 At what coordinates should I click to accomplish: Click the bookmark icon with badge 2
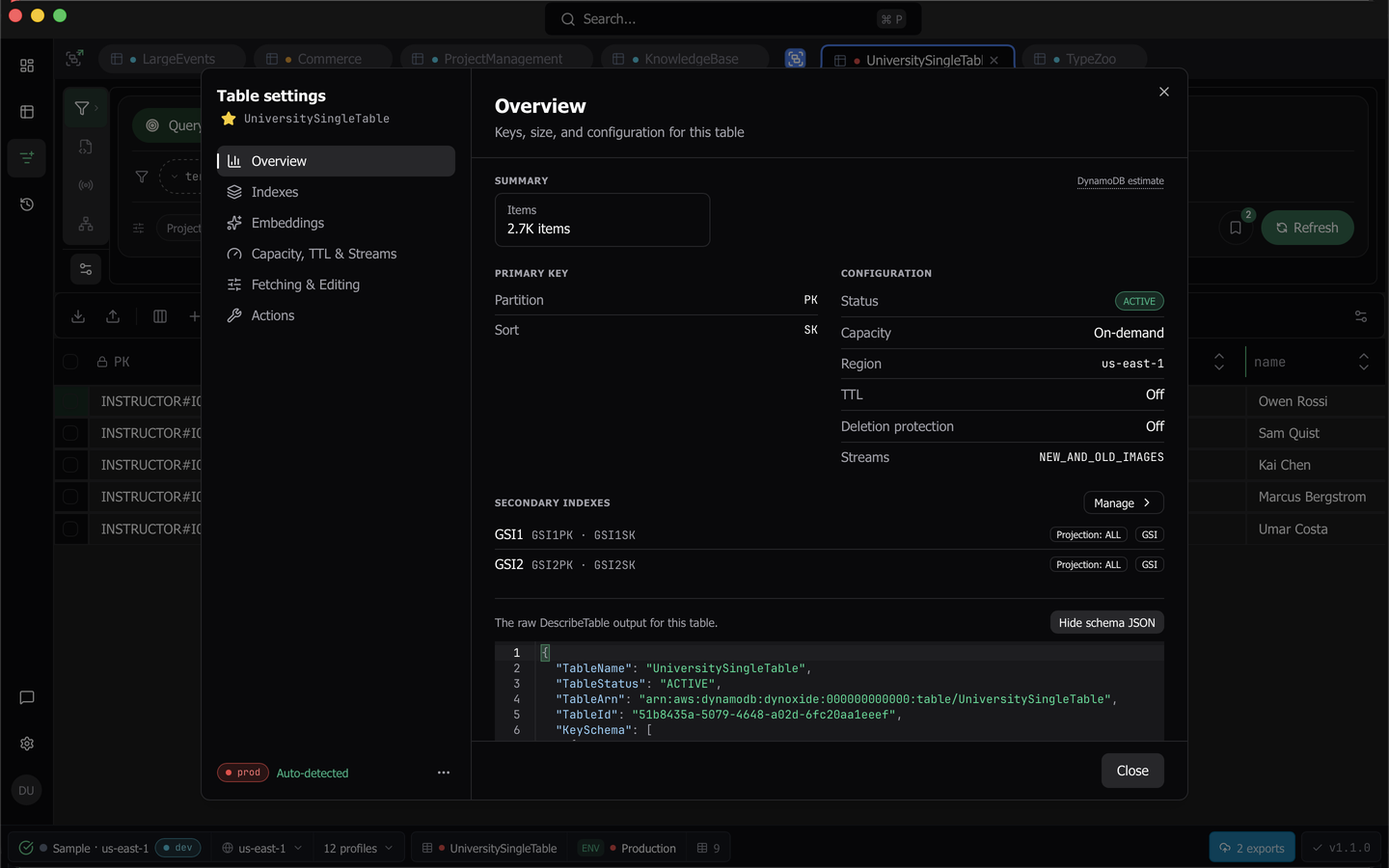1236,228
